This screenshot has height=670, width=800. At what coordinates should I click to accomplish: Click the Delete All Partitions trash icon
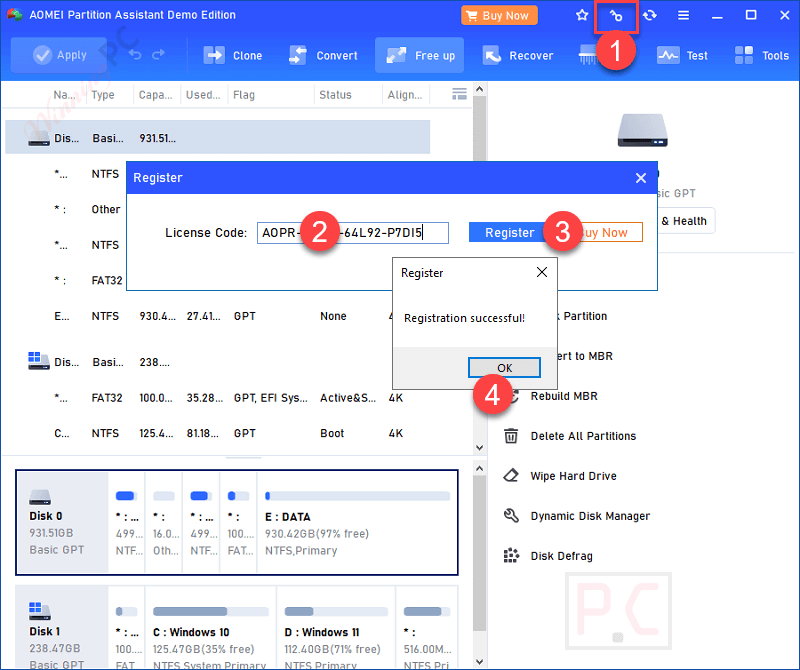pyautogui.click(x=511, y=436)
